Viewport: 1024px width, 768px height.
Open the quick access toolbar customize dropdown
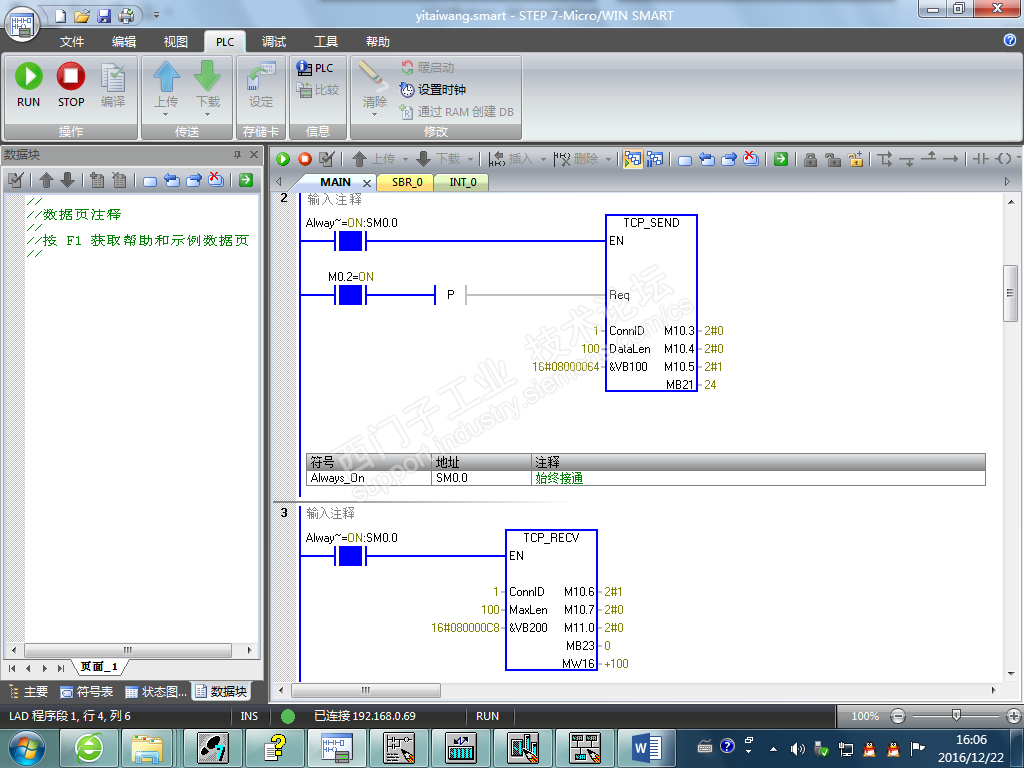[x=156, y=16]
